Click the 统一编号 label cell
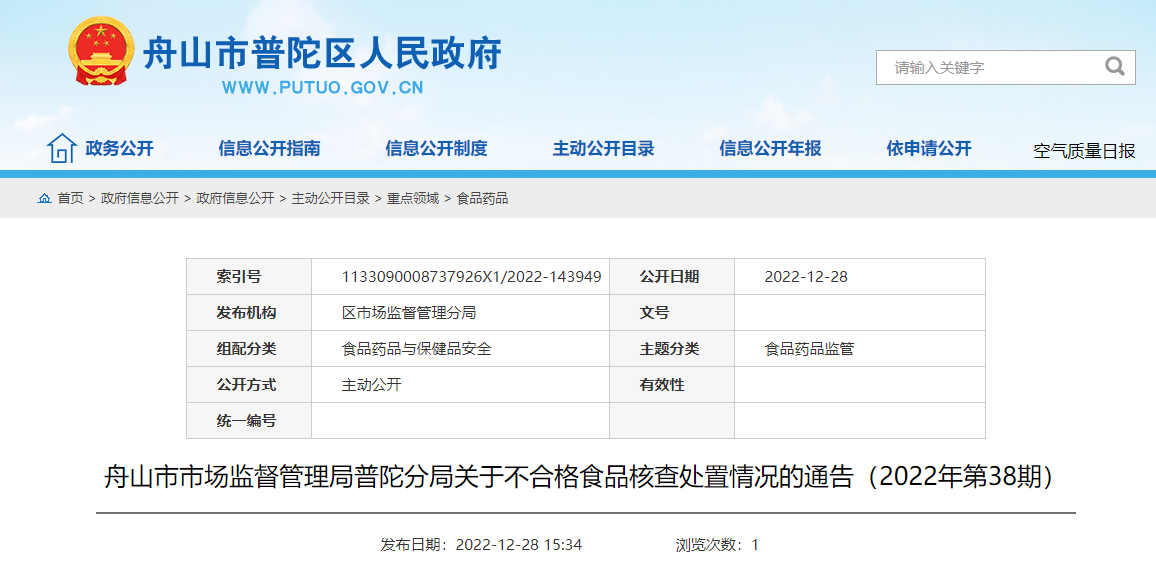This screenshot has width=1156, height=566. [249, 421]
